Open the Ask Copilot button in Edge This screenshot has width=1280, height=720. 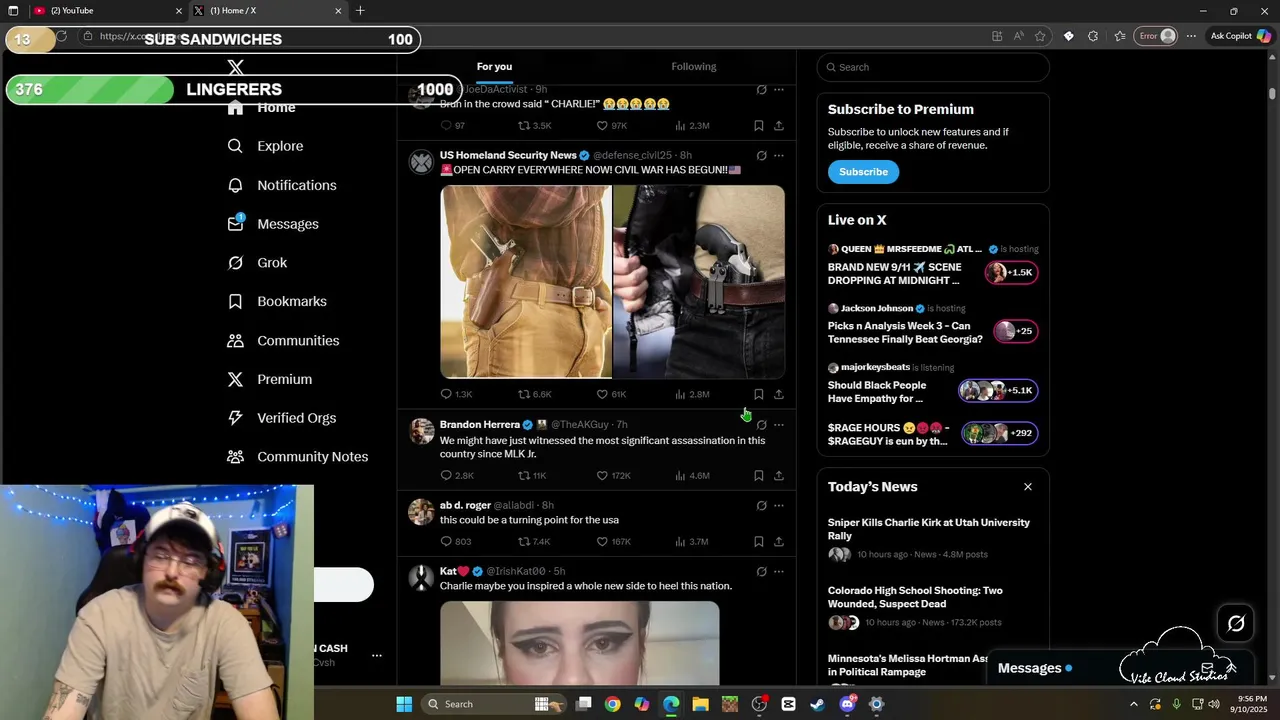point(1240,36)
